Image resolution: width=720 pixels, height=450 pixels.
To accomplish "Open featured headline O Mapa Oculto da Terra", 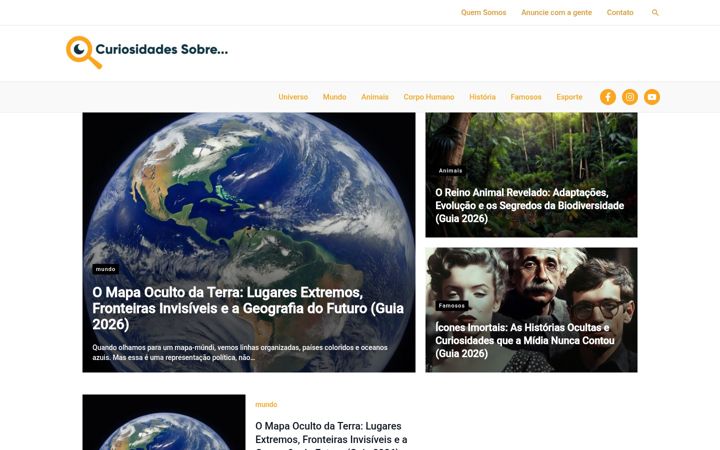I will (248, 308).
